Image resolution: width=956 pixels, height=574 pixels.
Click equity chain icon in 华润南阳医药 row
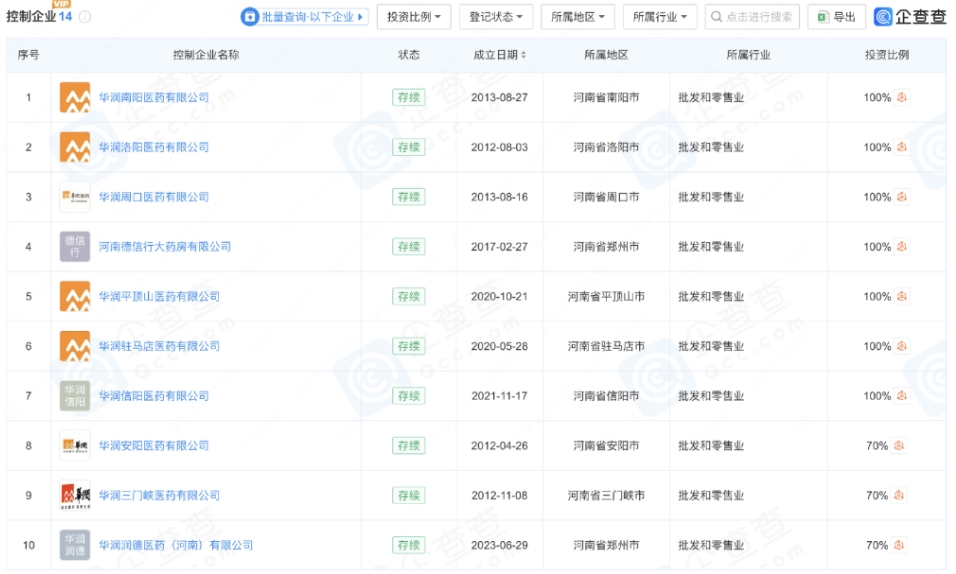coord(902,97)
